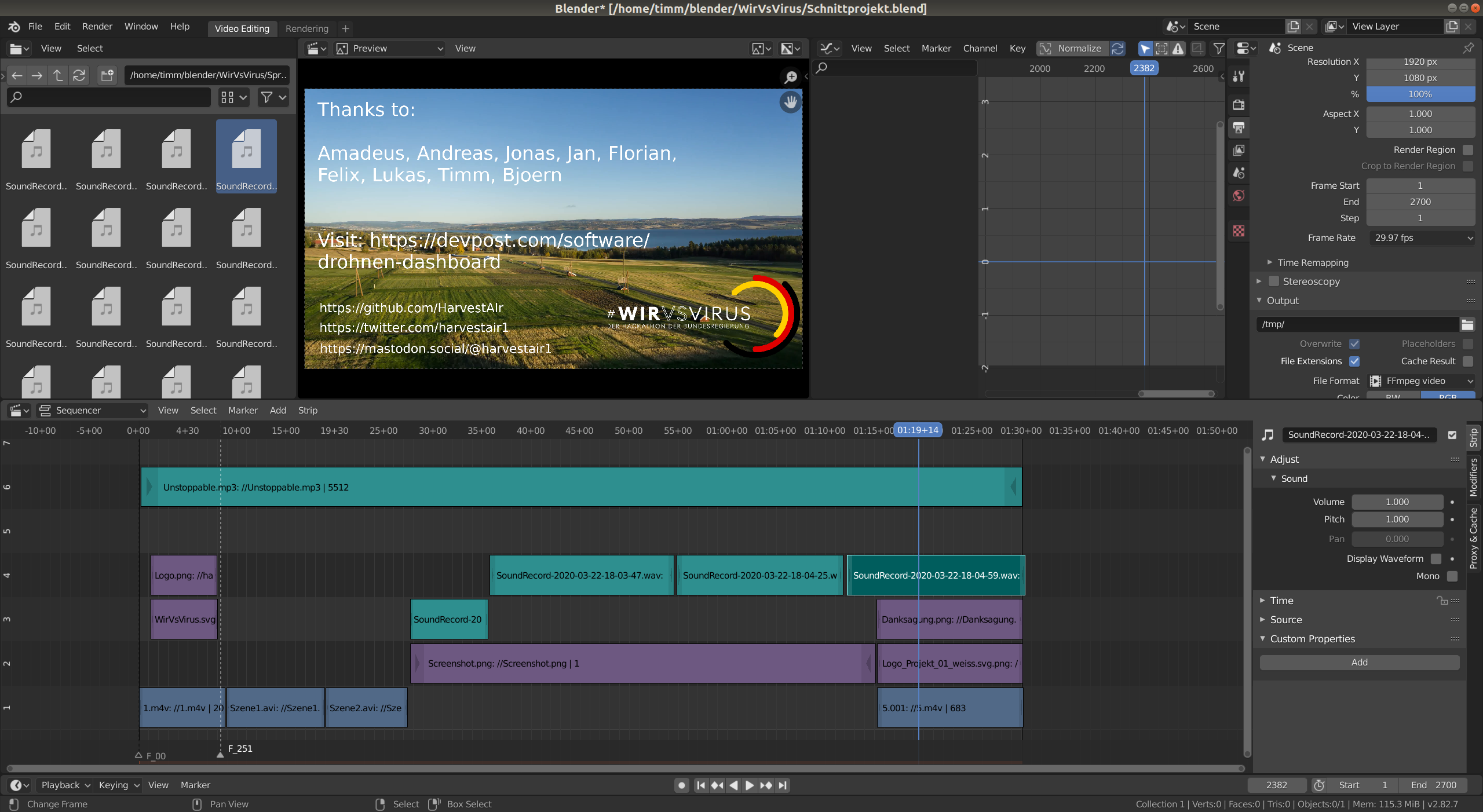
Task: Click the zoom magnifier icon in preview
Action: 790,77
